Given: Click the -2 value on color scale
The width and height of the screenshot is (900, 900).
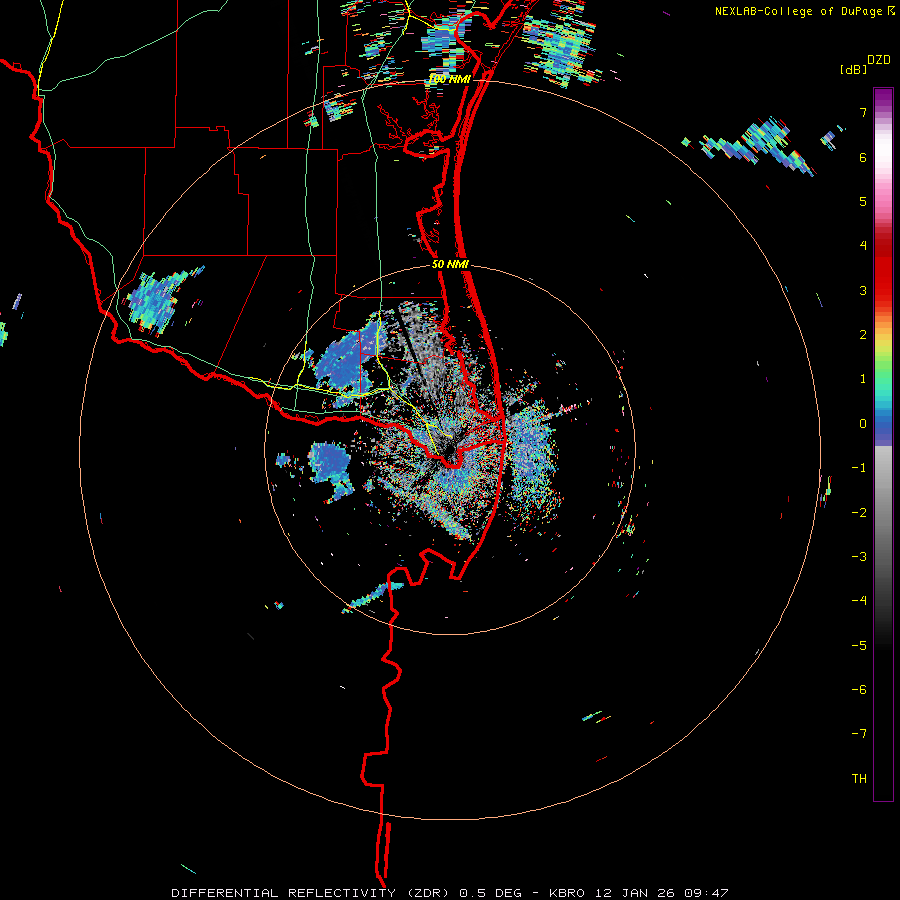Looking at the screenshot, I should tap(859, 513).
